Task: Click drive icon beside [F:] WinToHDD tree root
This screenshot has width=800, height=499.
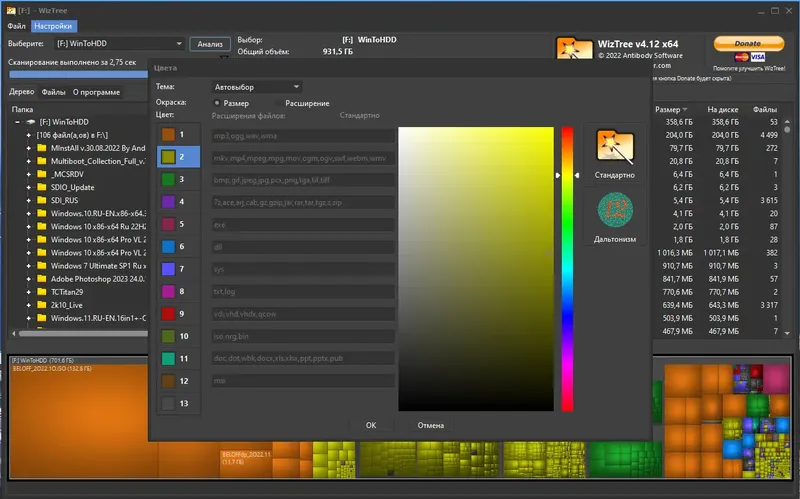Action: click(x=31, y=122)
